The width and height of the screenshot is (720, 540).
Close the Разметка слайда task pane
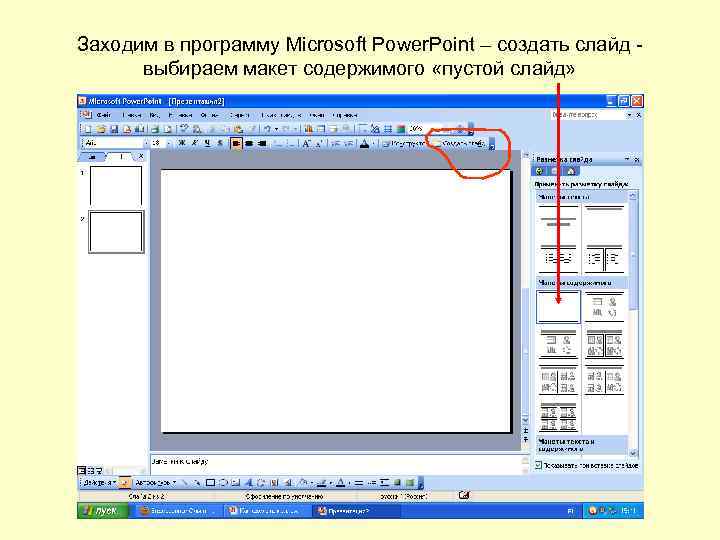pyautogui.click(x=637, y=159)
